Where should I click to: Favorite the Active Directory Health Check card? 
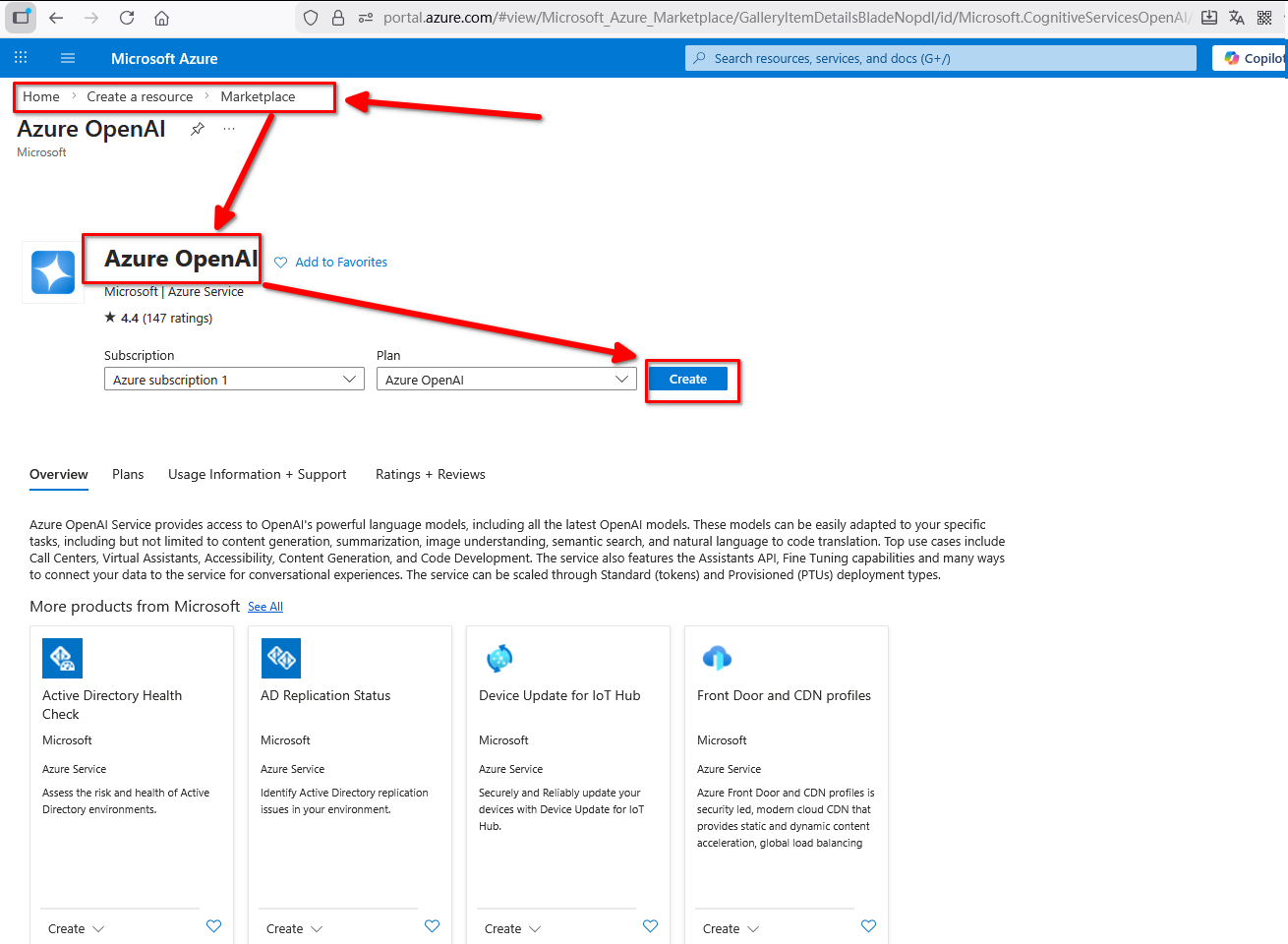coord(213,926)
